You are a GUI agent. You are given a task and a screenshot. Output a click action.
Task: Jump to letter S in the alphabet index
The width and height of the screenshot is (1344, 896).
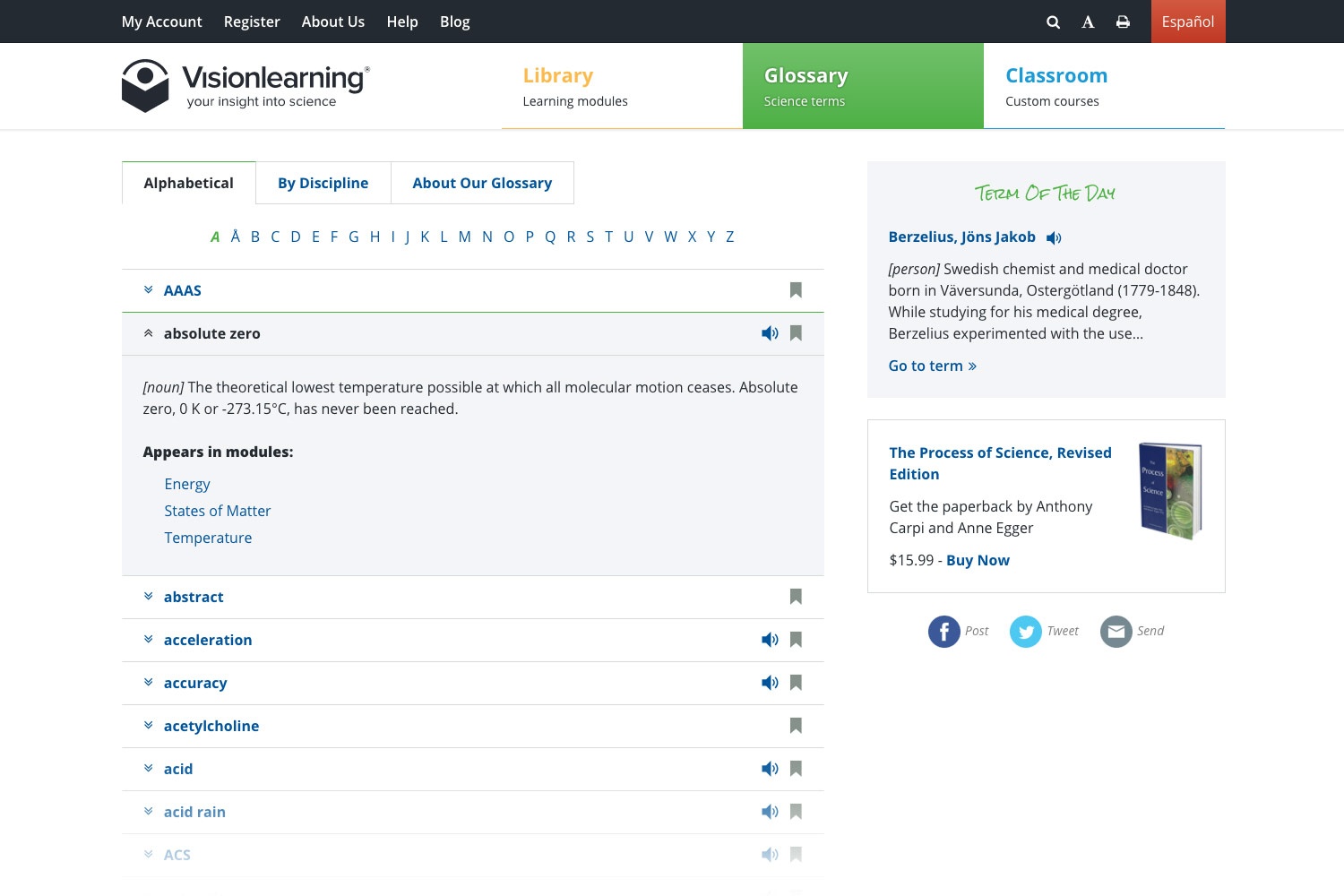pyautogui.click(x=590, y=237)
